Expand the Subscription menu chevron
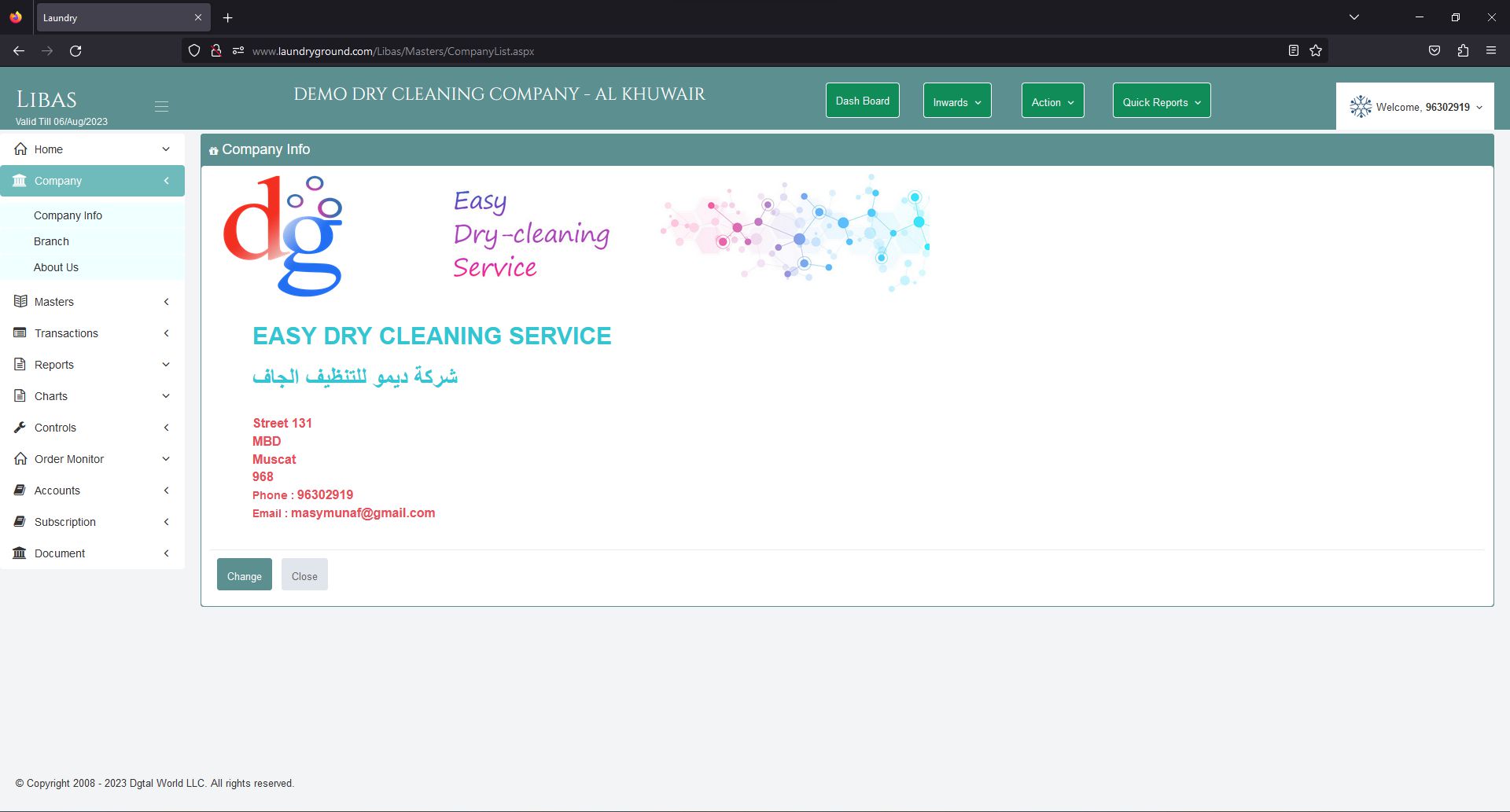The width and height of the screenshot is (1510, 812). click(x=166, y=522)
